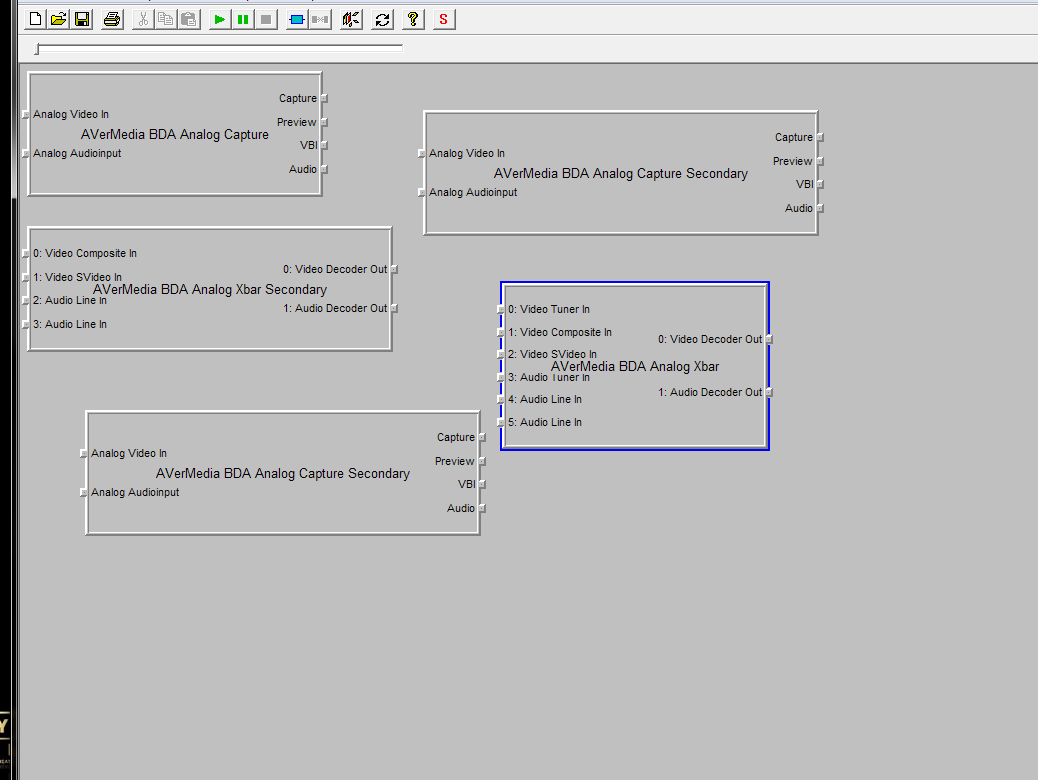1038x780 pixels.
Task: Open help with question mark icon
Action: pyautogui.click(x=413, y=19)
